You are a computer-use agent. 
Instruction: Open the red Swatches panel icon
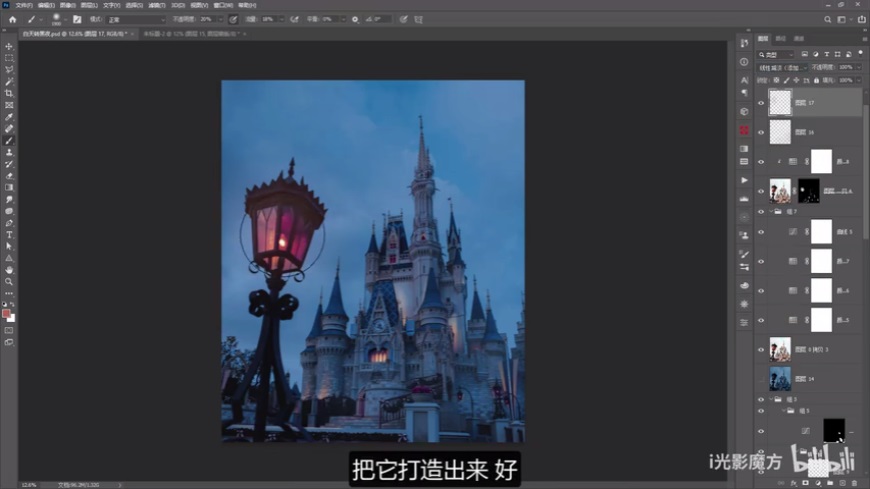pyautogui.click(x=744, y=130)
